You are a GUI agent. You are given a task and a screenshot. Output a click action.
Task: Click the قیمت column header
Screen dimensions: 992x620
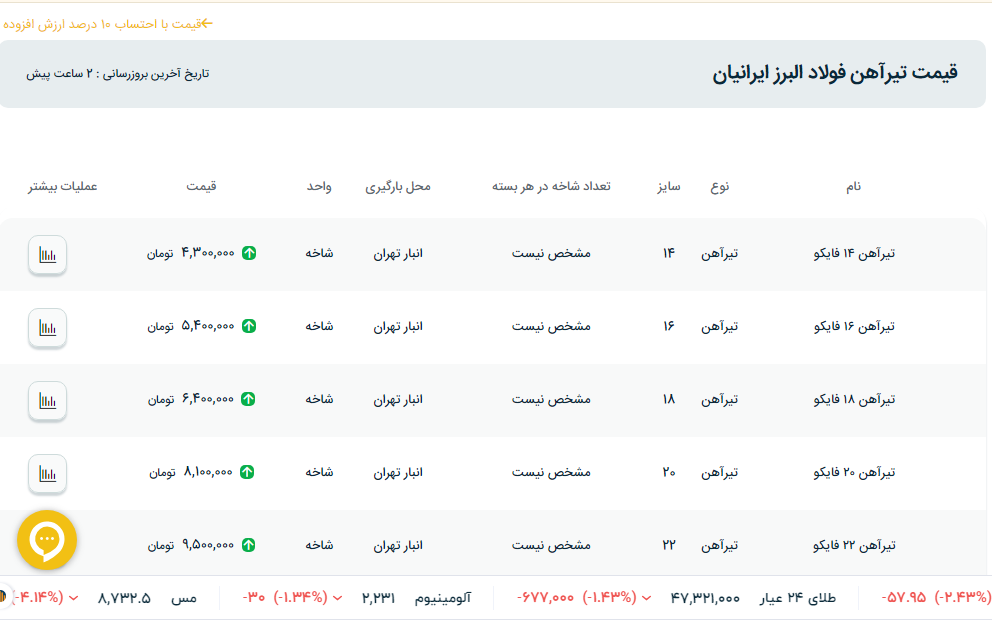point(201,187)
